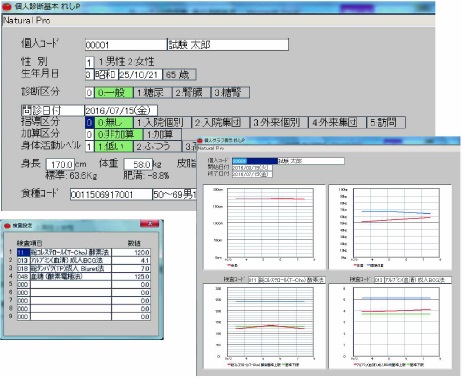This screenshot has width=462, height=378.
Task: Click the 食種コード field
Action: click(111, 194)
